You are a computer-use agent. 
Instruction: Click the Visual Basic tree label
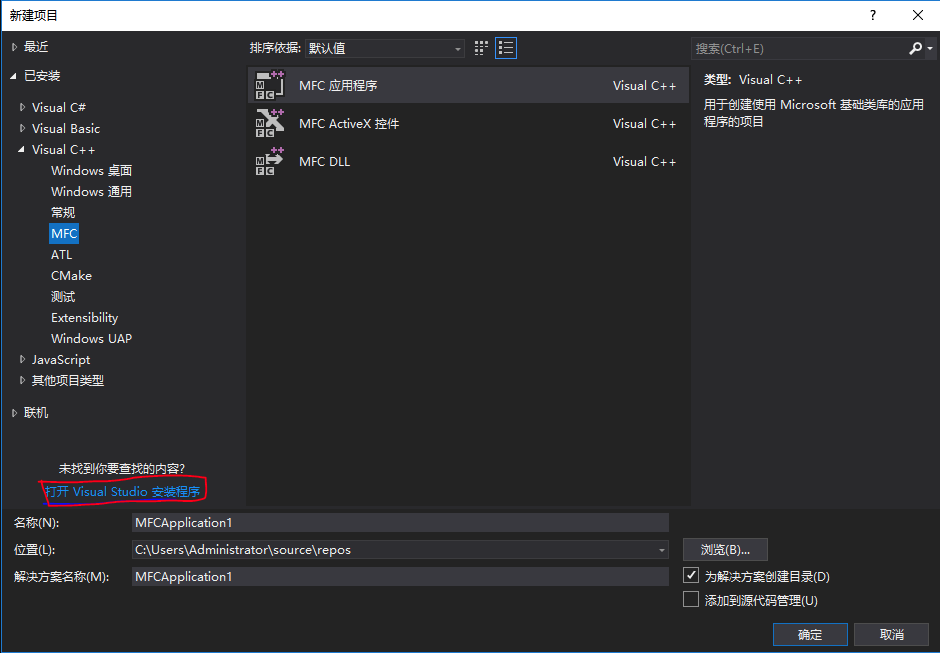66,128
